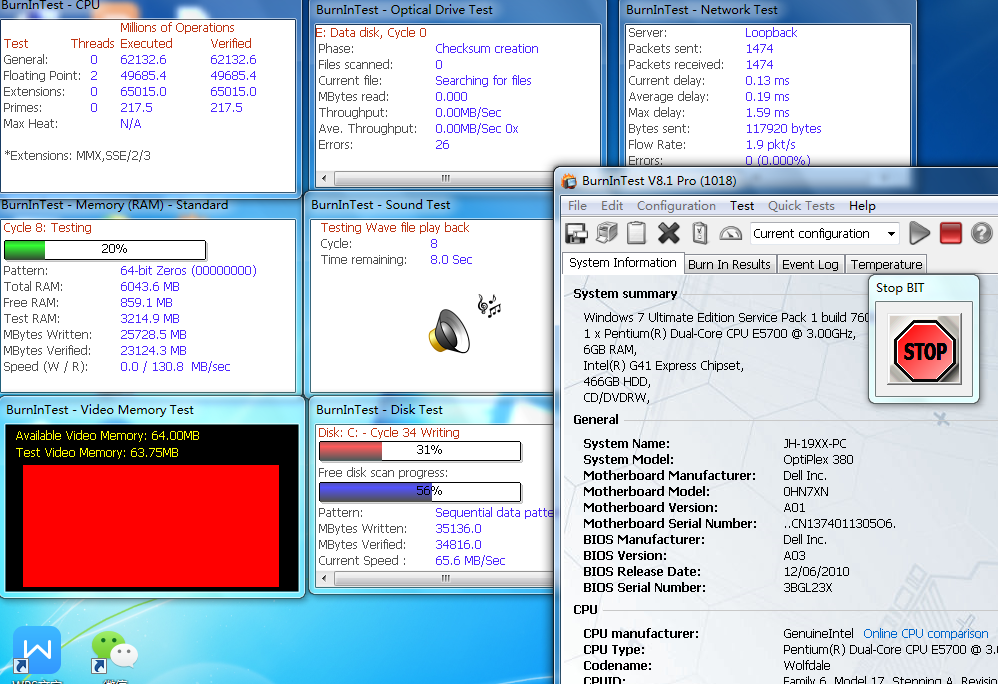Open the Quick Tests menu
Image resolution: width=998 pixels, height=684 pixels.
(x=801, y=206)
